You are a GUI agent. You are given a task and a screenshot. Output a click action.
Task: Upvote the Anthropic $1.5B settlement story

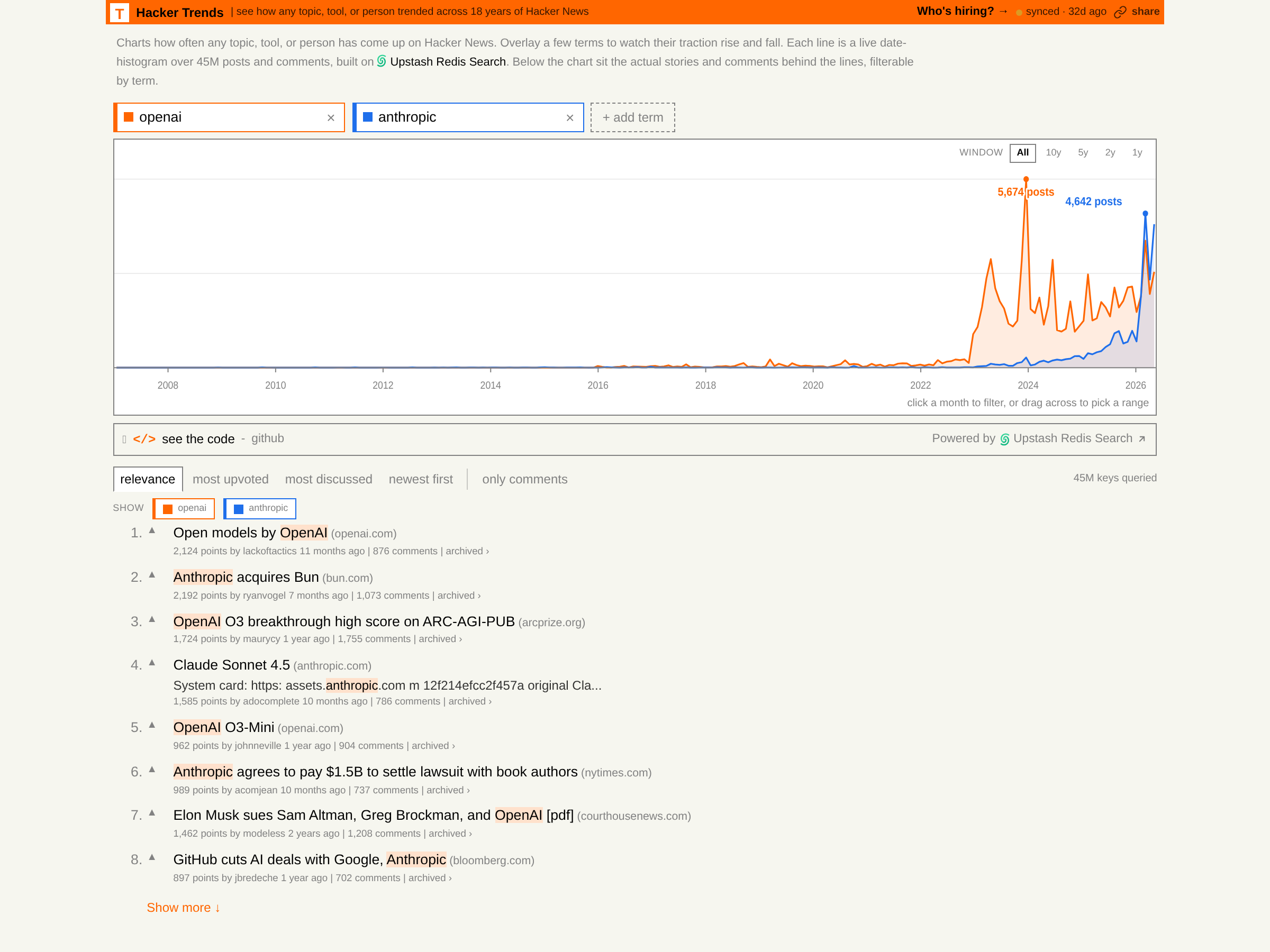click(152, 769)
